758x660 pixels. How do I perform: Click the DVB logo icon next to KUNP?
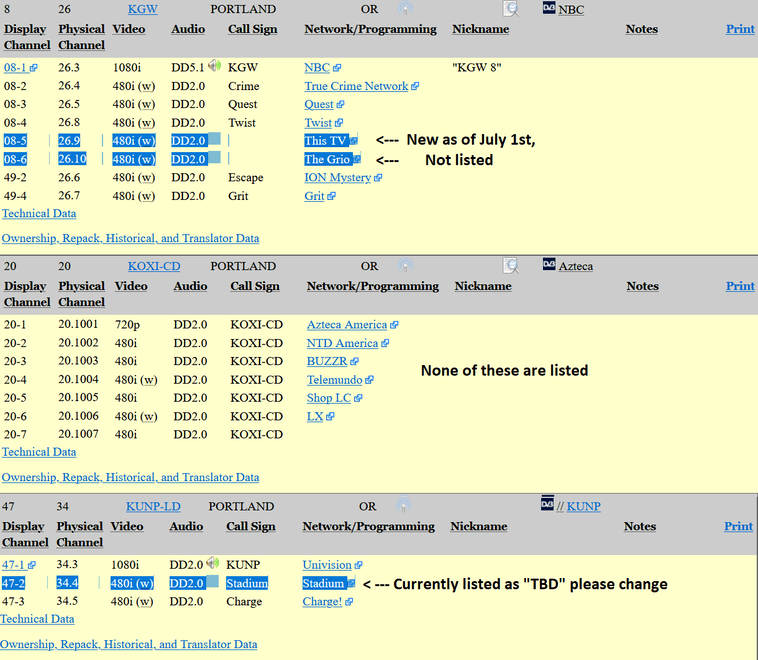(x=547, y=503)
